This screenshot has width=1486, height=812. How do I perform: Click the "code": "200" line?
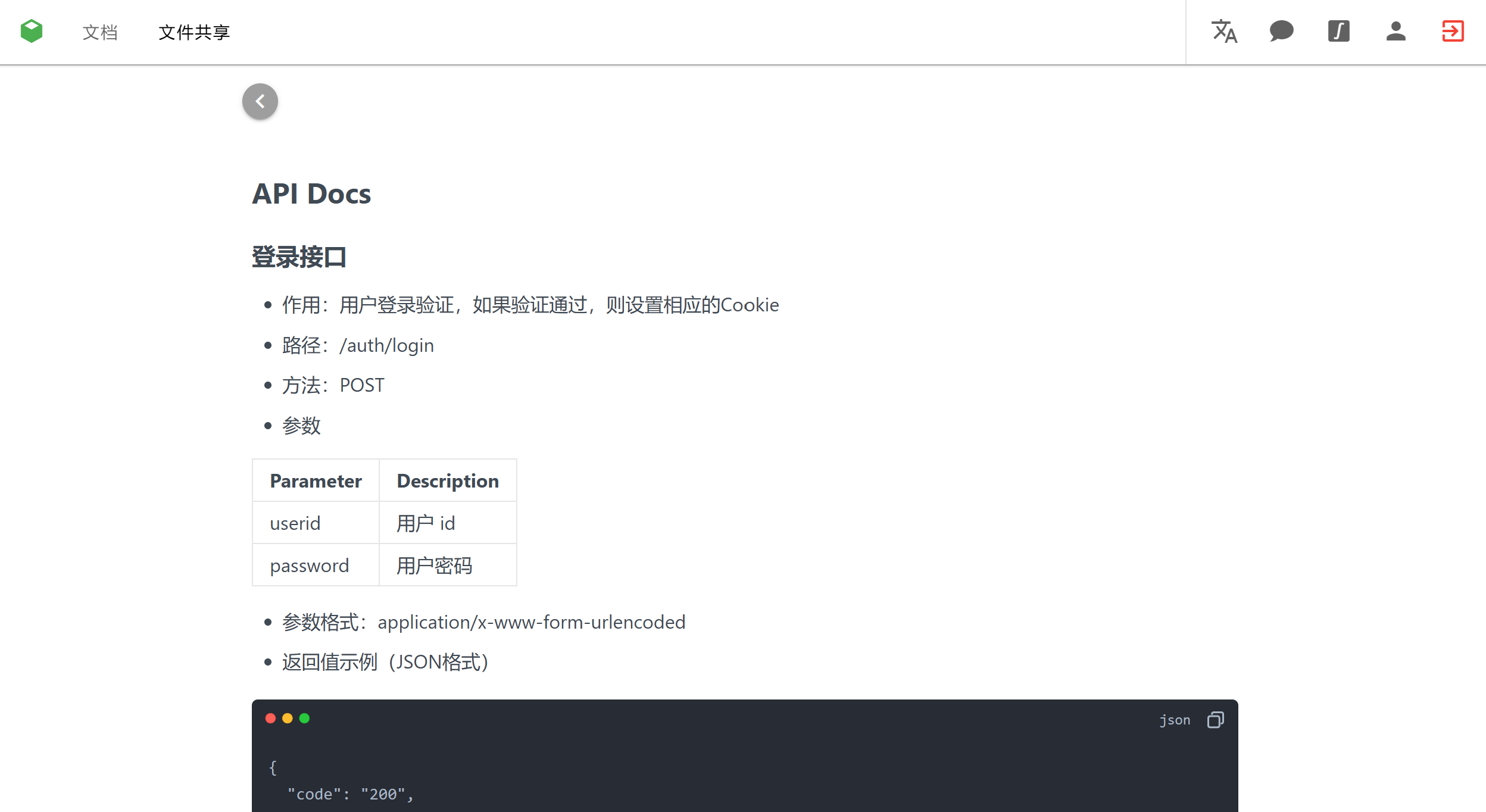pos(351,794)
